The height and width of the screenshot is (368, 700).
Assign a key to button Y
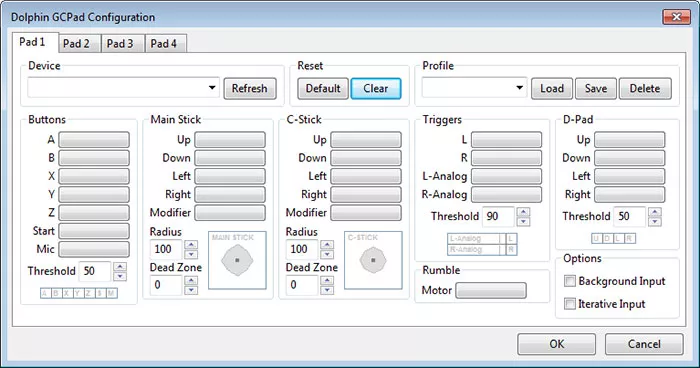[x=94, y=195]
